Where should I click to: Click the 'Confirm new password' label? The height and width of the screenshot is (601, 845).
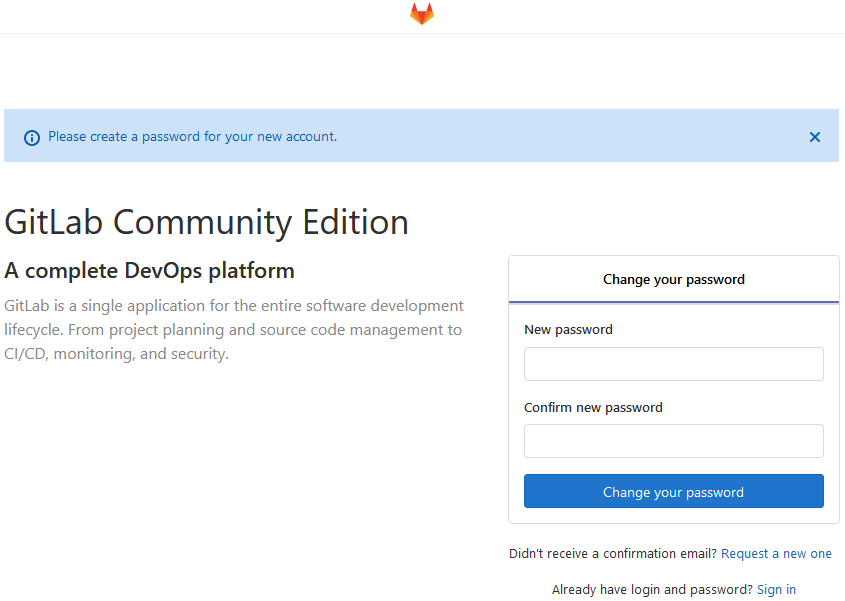coord(593,407)
